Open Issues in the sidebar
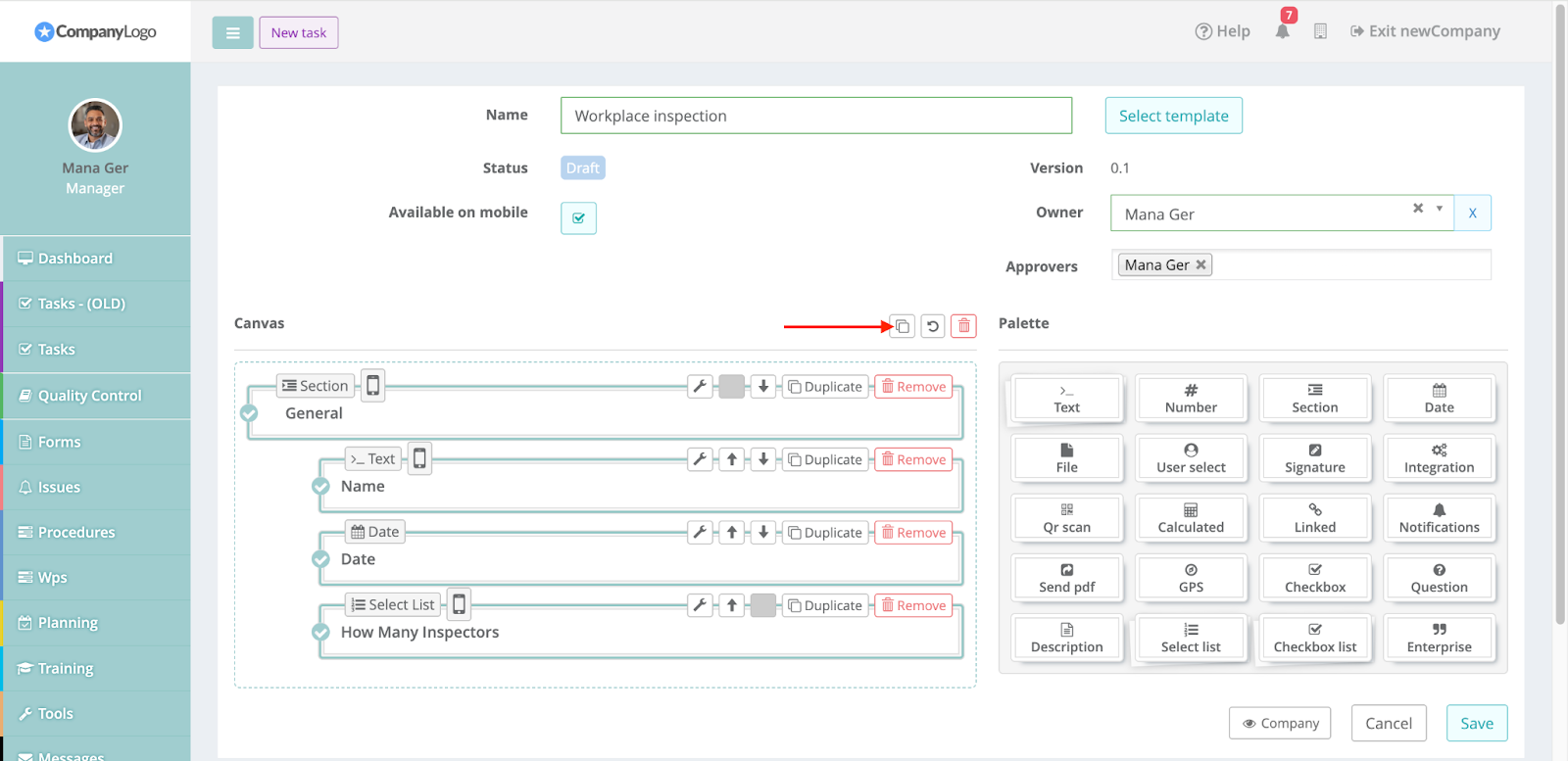Image resolution: width=1568 pixels, height=761 pixels. [x=96, y=487]
